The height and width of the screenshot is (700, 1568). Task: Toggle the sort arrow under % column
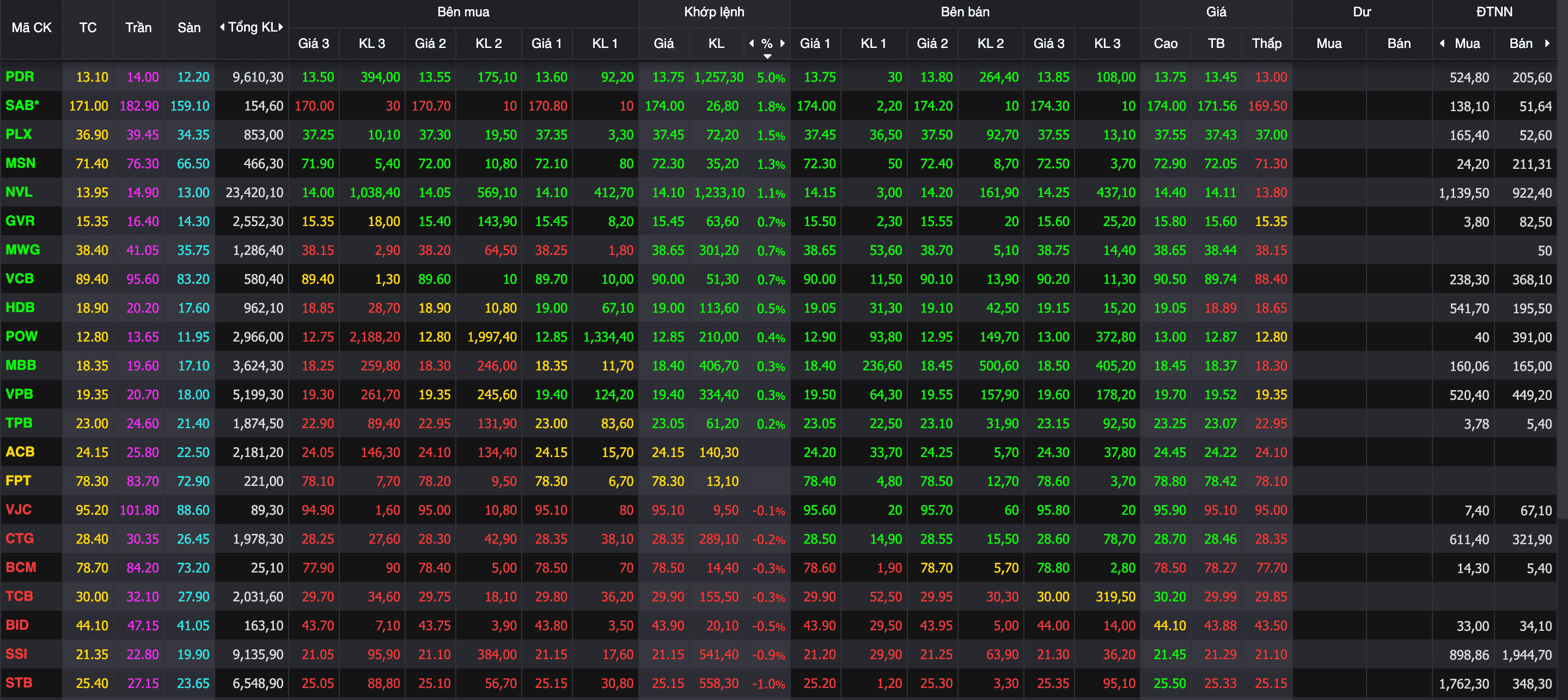click(x=767, y=56)
